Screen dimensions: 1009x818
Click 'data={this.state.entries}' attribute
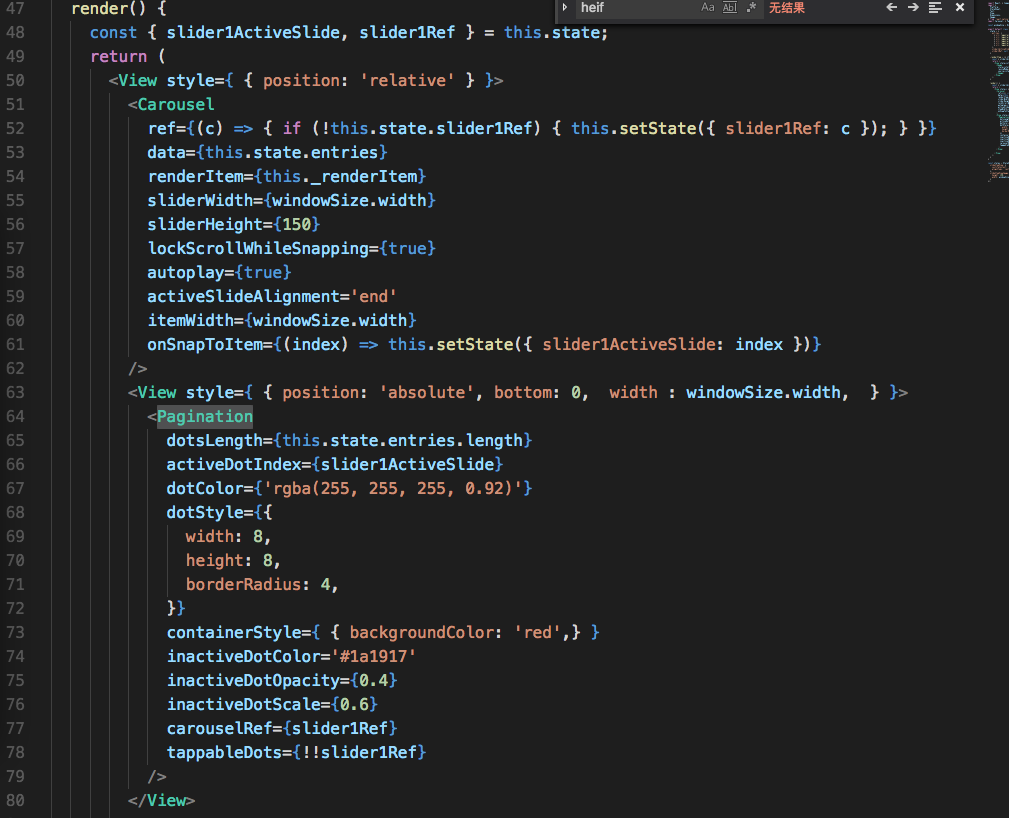[267, 153]
